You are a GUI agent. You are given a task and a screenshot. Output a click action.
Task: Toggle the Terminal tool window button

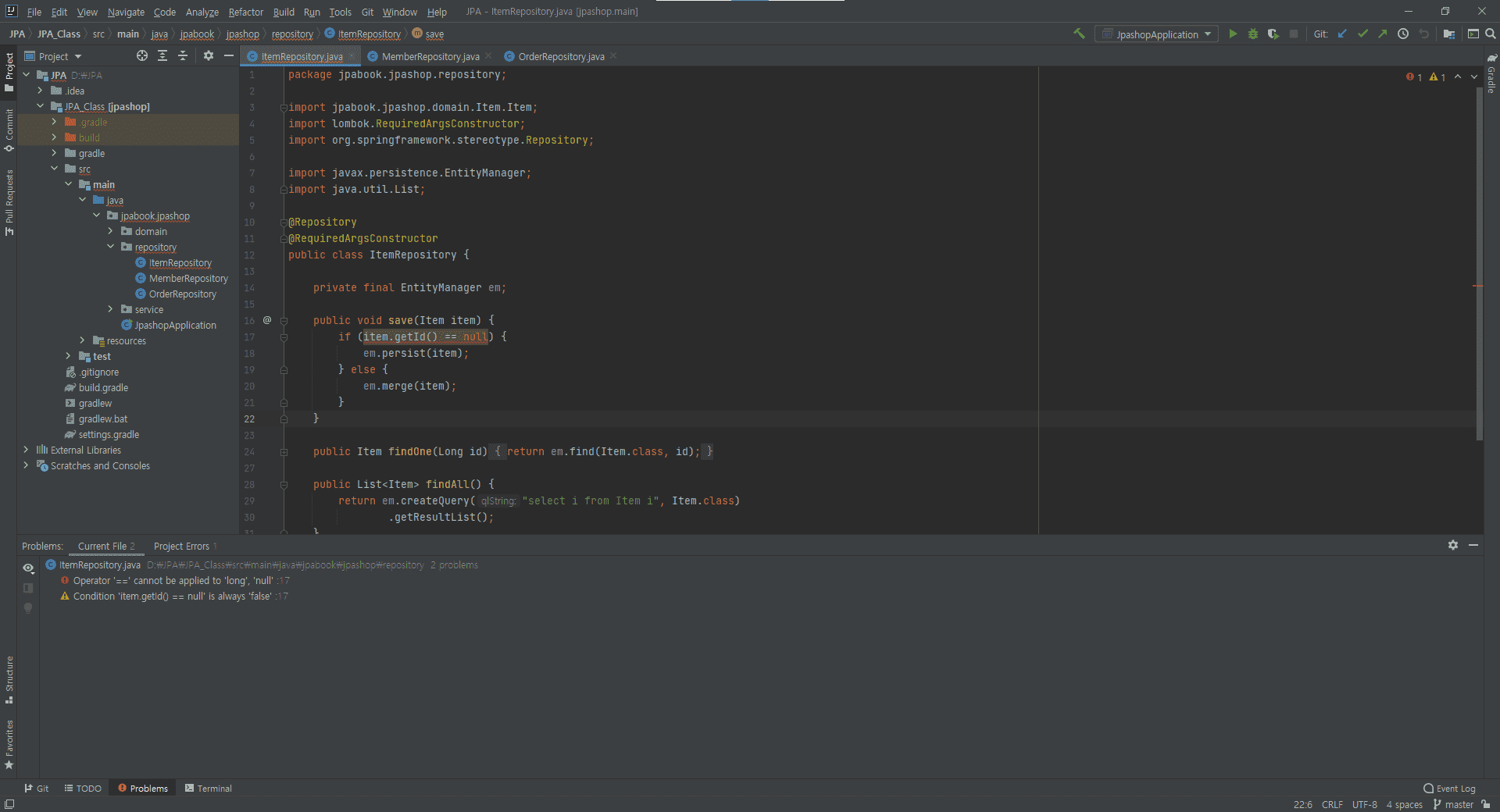click(209, 789)
